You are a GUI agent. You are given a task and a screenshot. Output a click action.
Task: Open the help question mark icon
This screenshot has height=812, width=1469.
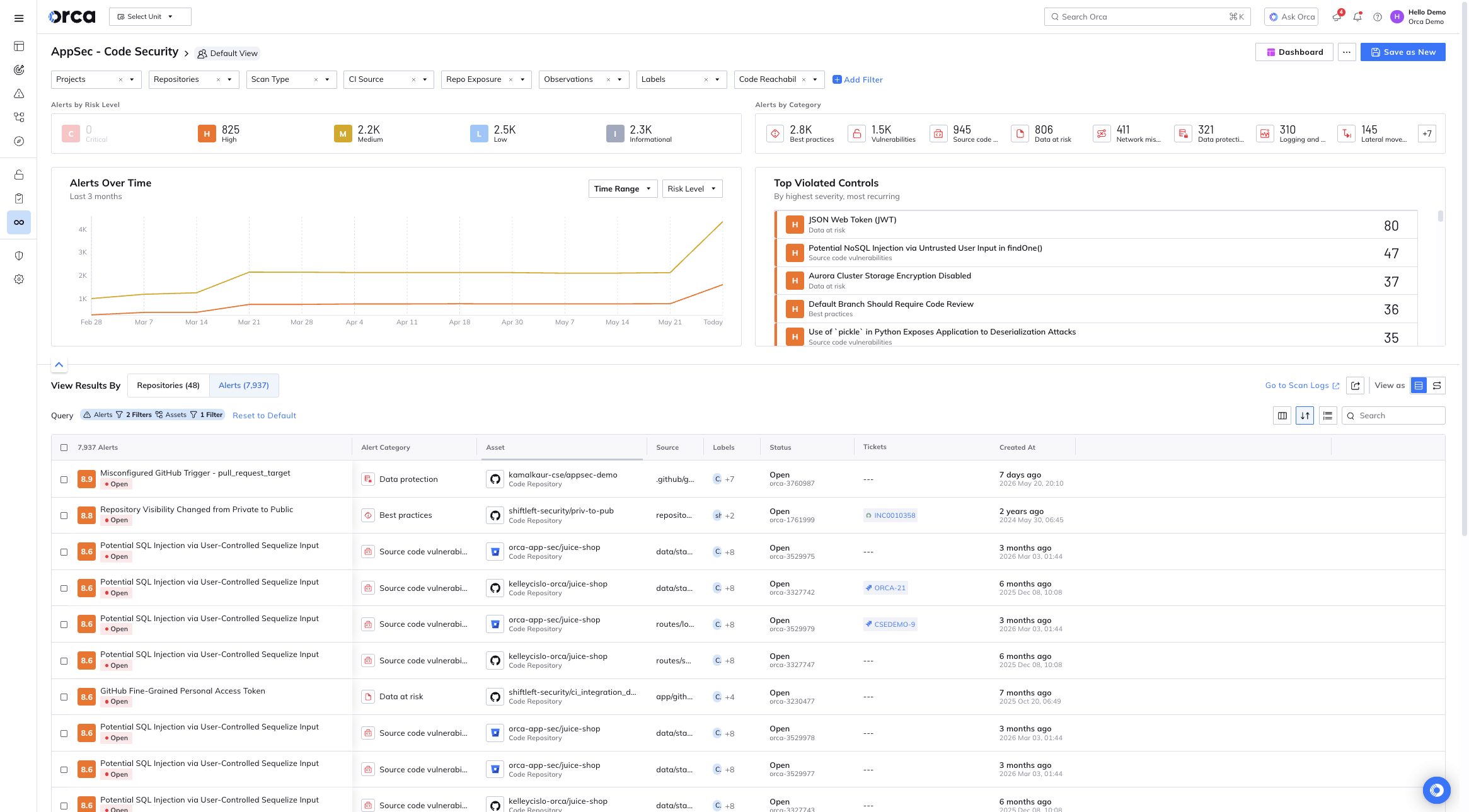click(1378, 17)
